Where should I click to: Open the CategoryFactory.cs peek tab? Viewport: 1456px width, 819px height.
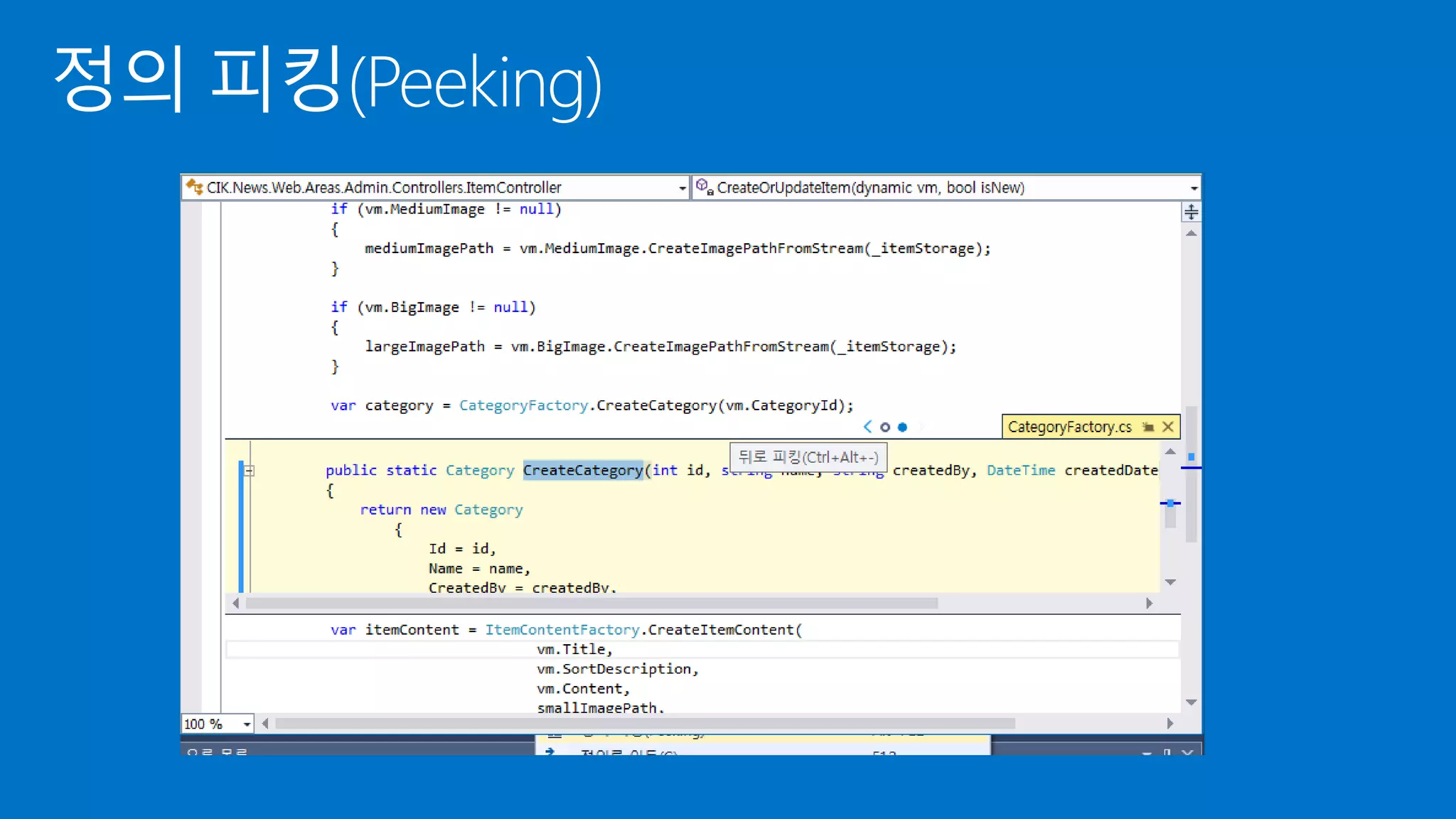pyautogui.click(x=1069, y=427)
